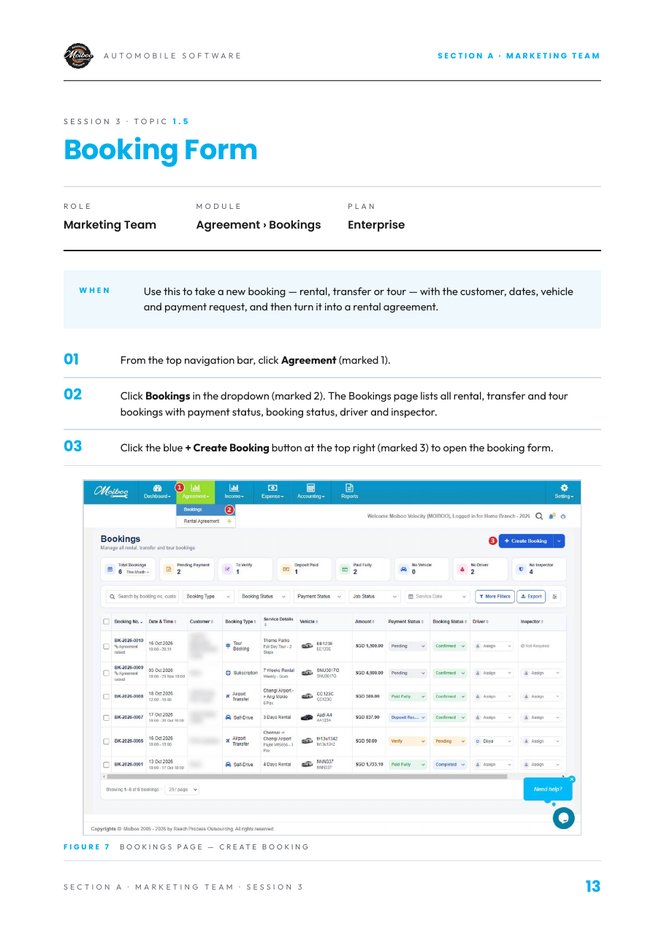Open the column settings icon beside Export
This screenshot has height=940, width=664.
(x=555, y=596)
